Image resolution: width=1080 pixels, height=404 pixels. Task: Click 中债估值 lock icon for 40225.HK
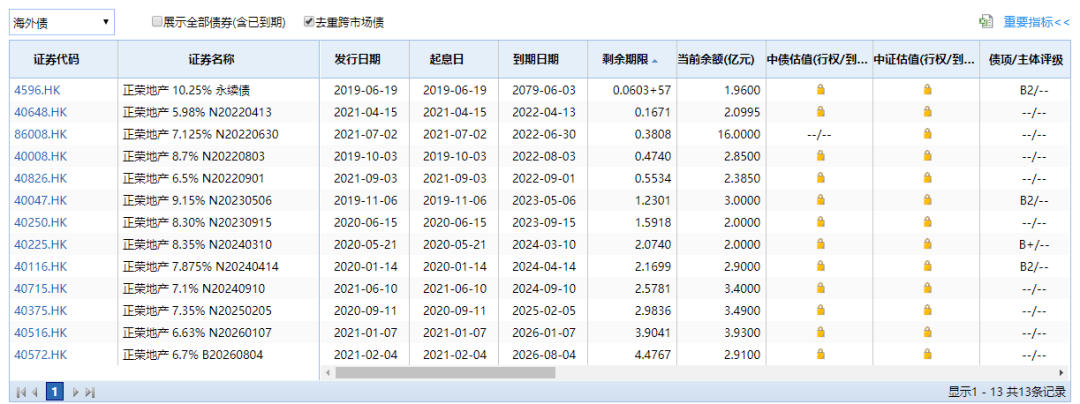[x=820, y=244]
